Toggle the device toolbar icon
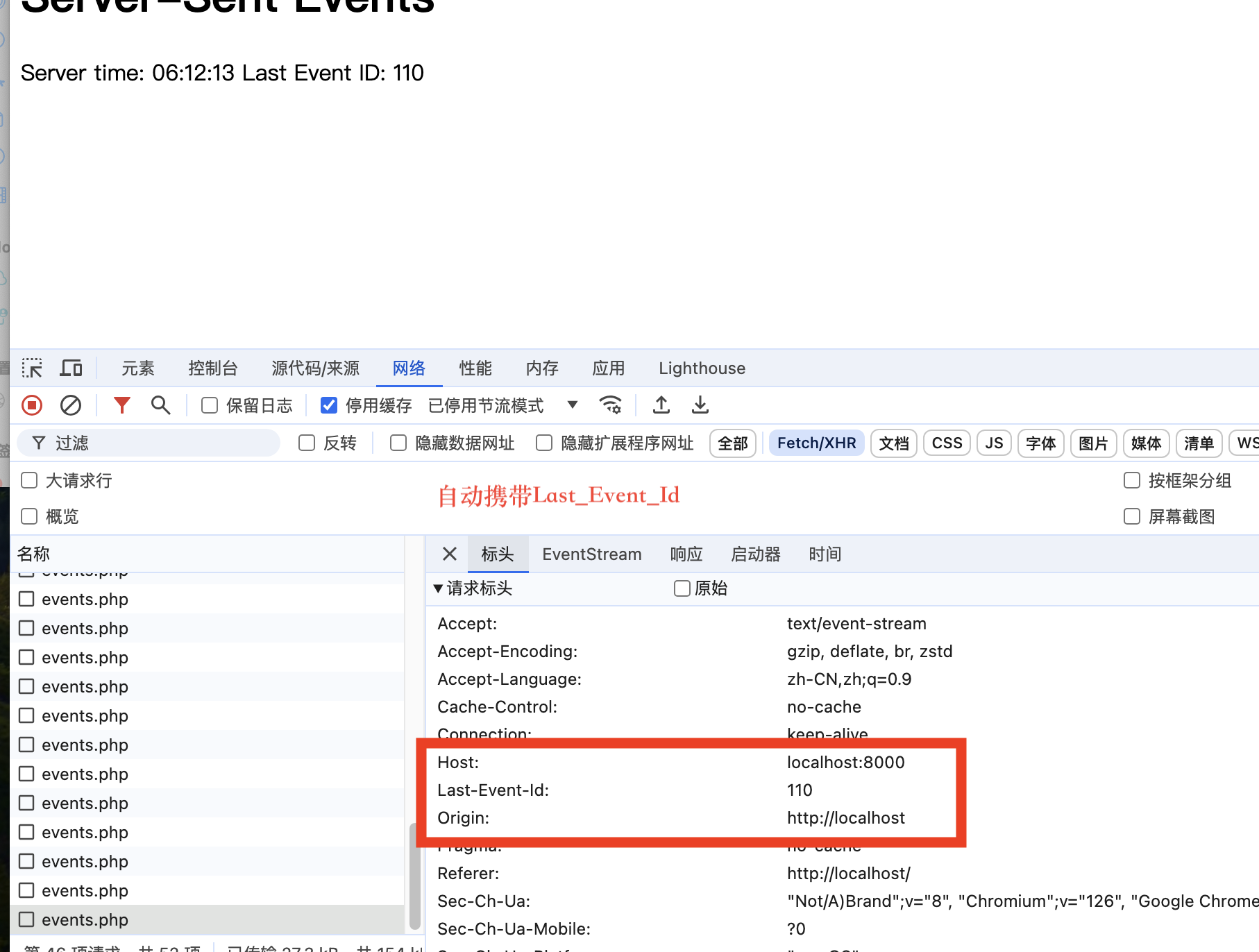This screenshot has width=1259, height=952. pyautogui.click(x=71, y=368)
